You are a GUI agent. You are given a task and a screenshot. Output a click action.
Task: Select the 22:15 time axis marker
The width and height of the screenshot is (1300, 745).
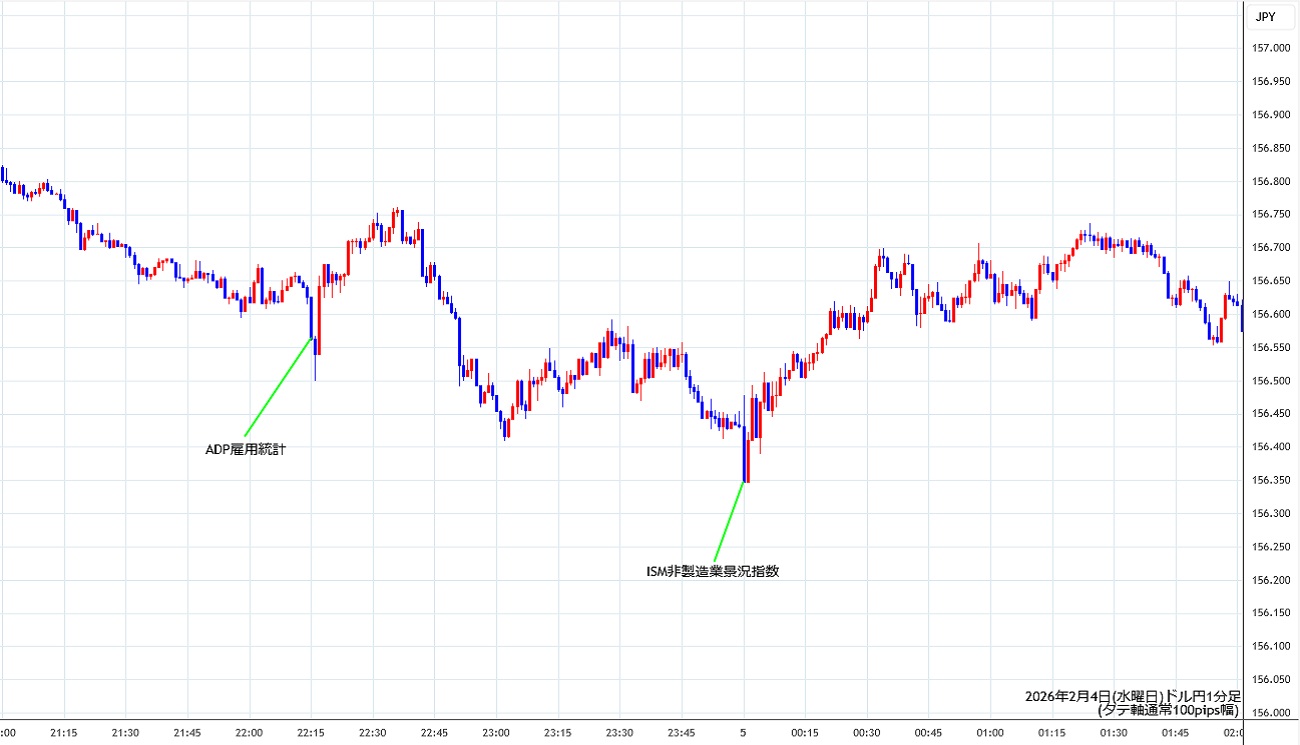pos(311,733)
